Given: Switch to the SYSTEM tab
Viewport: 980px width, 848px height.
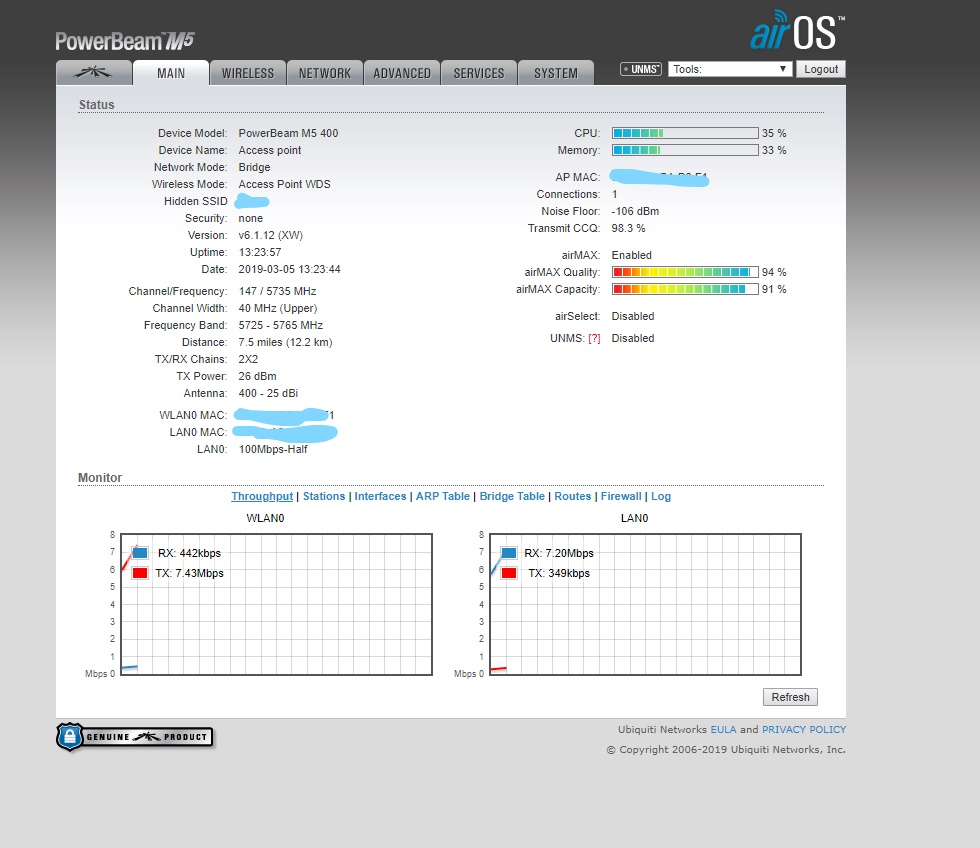Looking at the screenshot, I should (556, 73).
